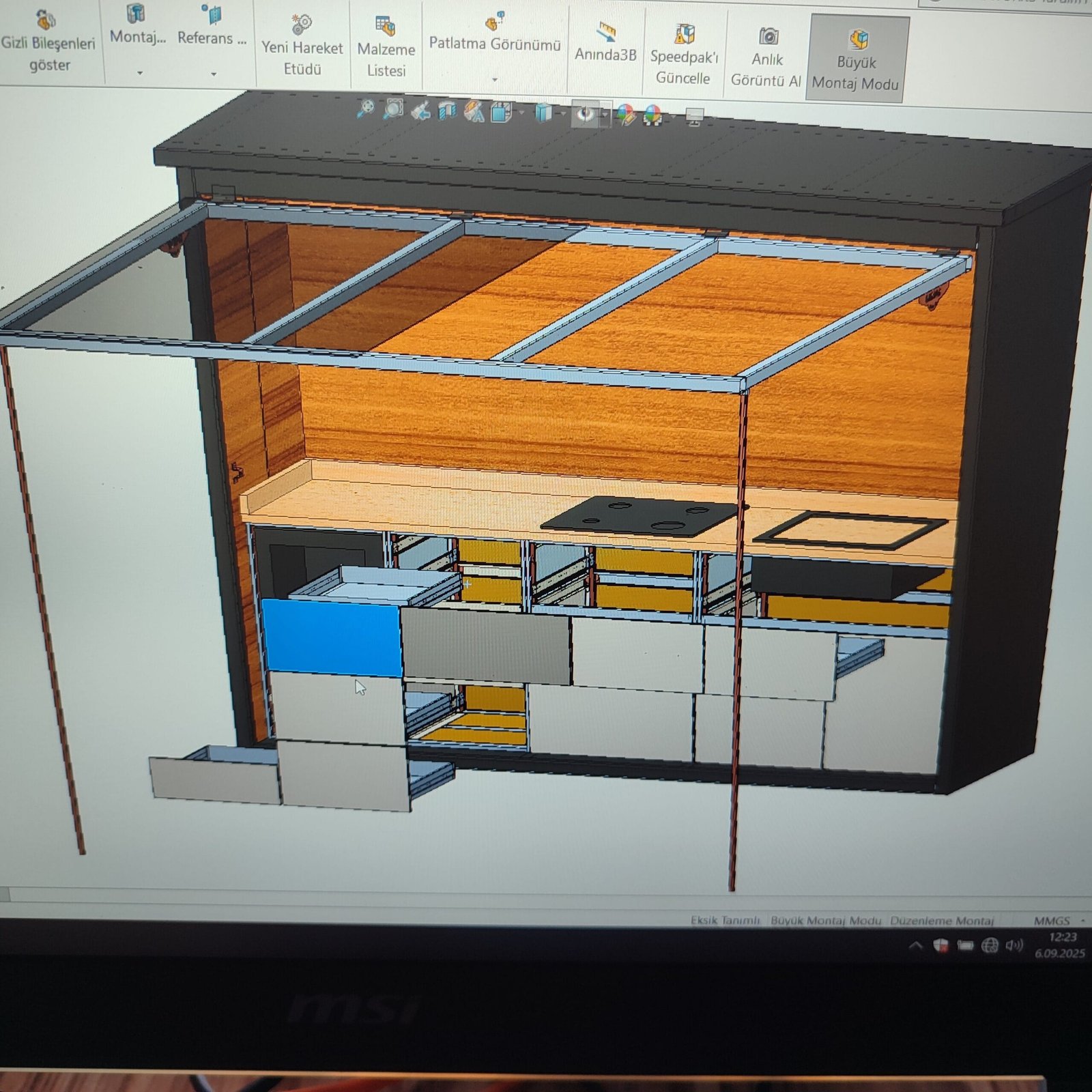The height and width of the screenshot is (1092, 1092).
Task: Open the Referans dropdown arrow
Action: pos(213,74)
